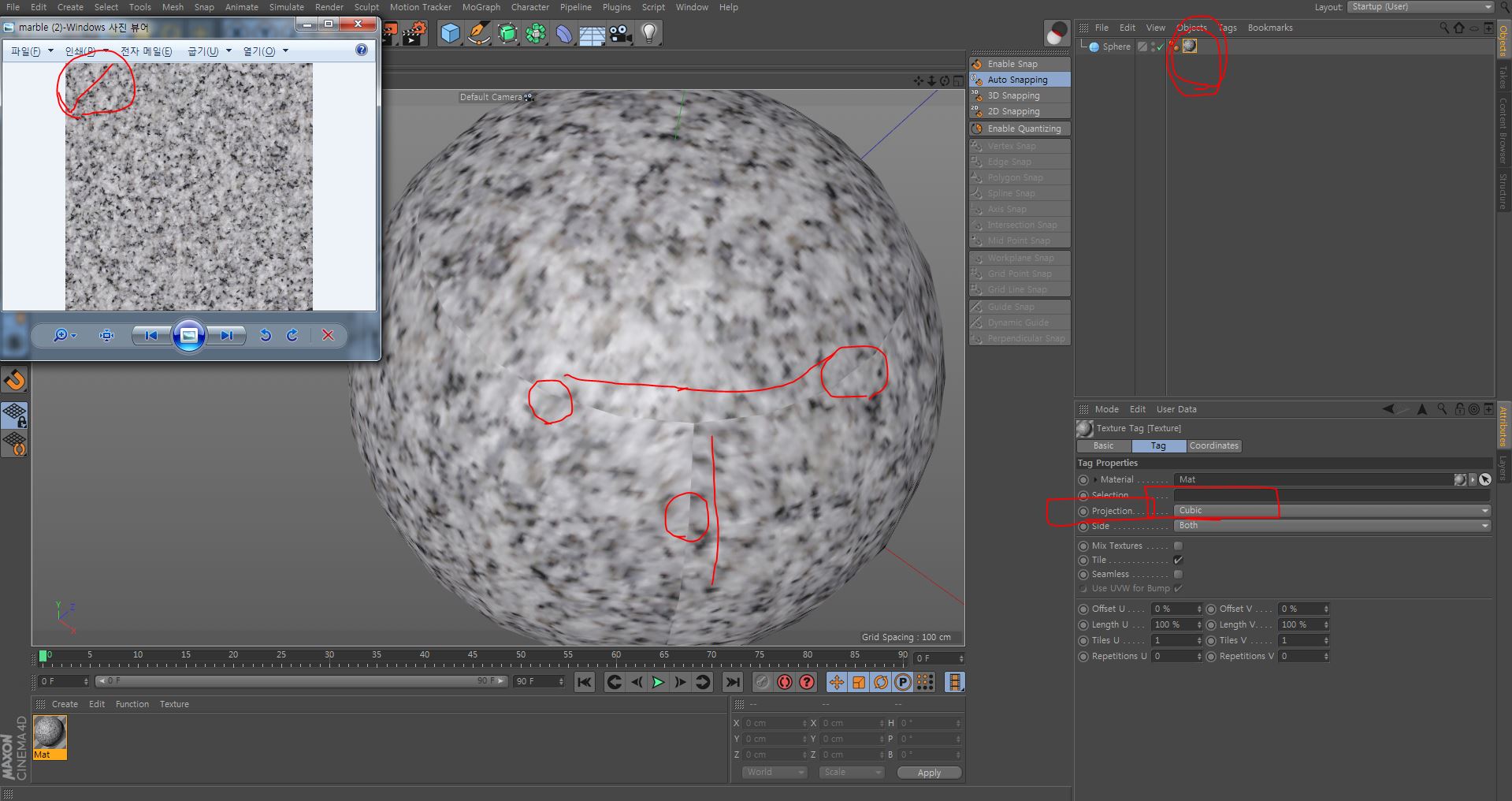Toggle Sphere visibility dots in Object manager
Image resolution: width=1512 pixels, height=801 pixels.
click(1154, 47)
